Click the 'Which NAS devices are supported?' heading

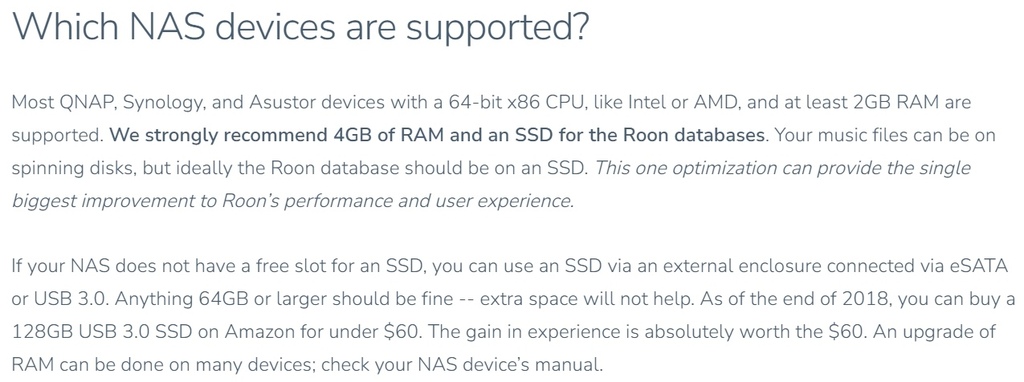pos(300,28)
